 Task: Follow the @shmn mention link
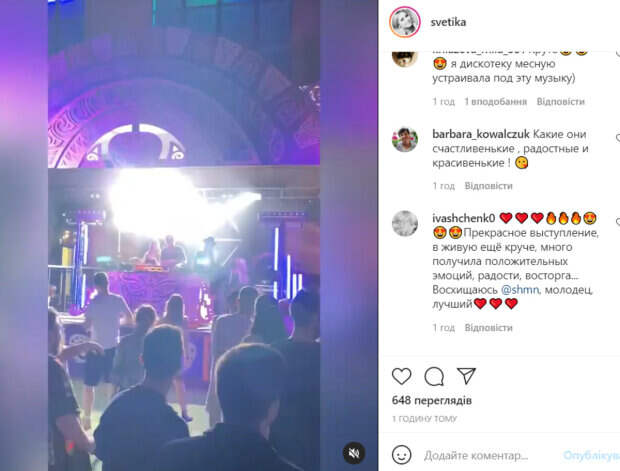tap(520, 289)
